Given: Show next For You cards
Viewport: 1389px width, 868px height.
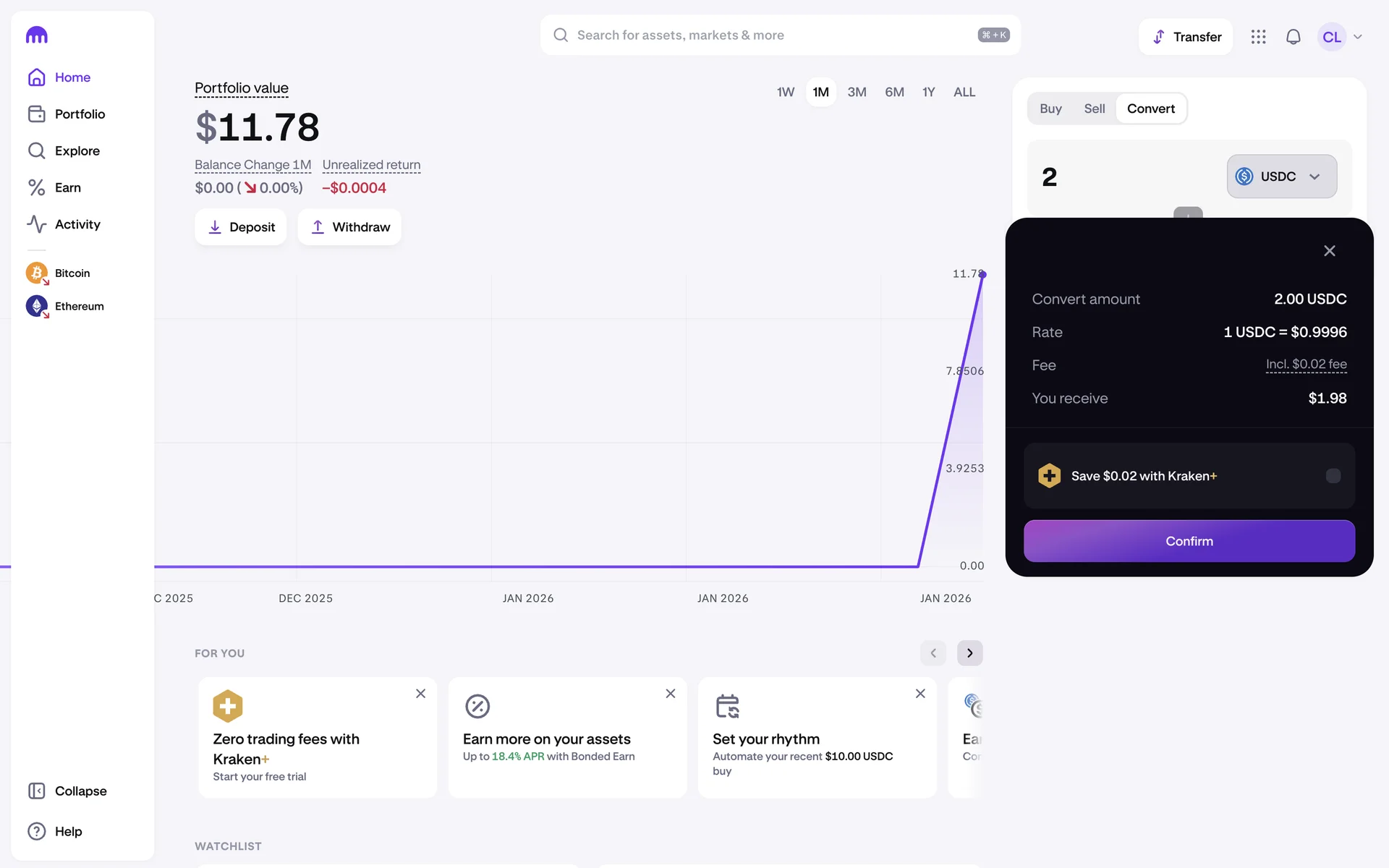Looking at the screenshot, I should pos(969,653).
